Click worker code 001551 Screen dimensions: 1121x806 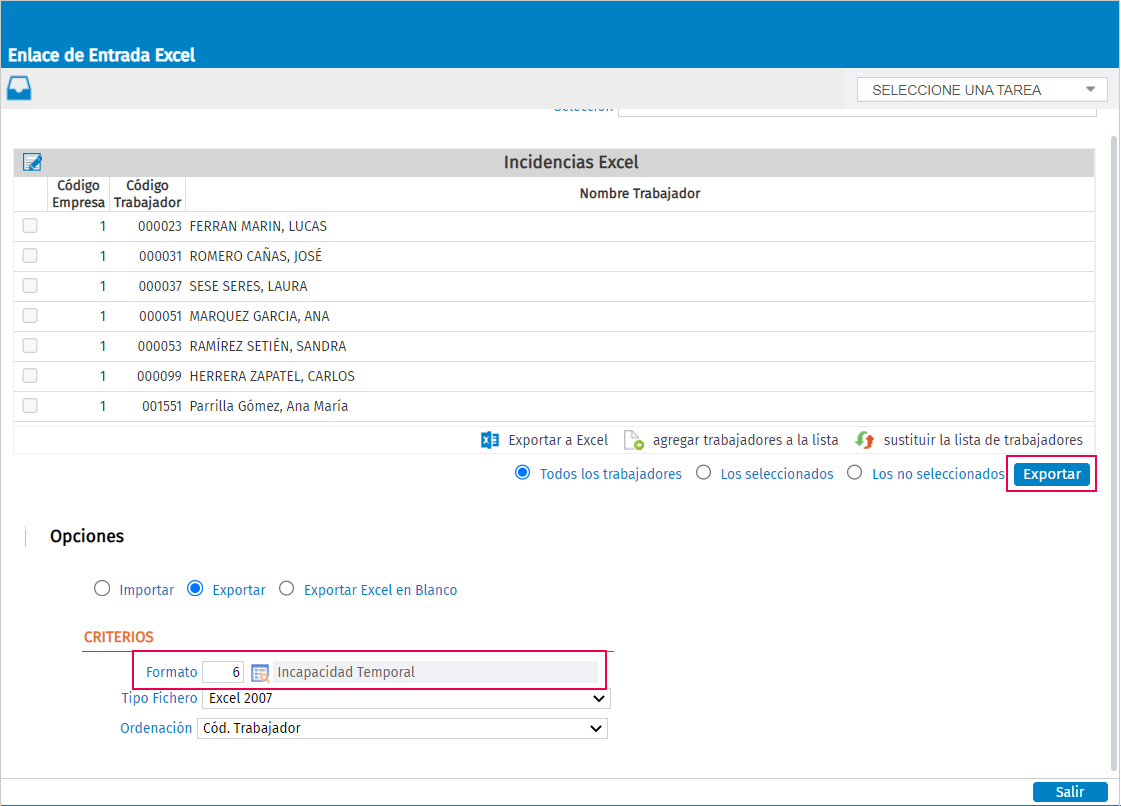[x=162, y=407]
